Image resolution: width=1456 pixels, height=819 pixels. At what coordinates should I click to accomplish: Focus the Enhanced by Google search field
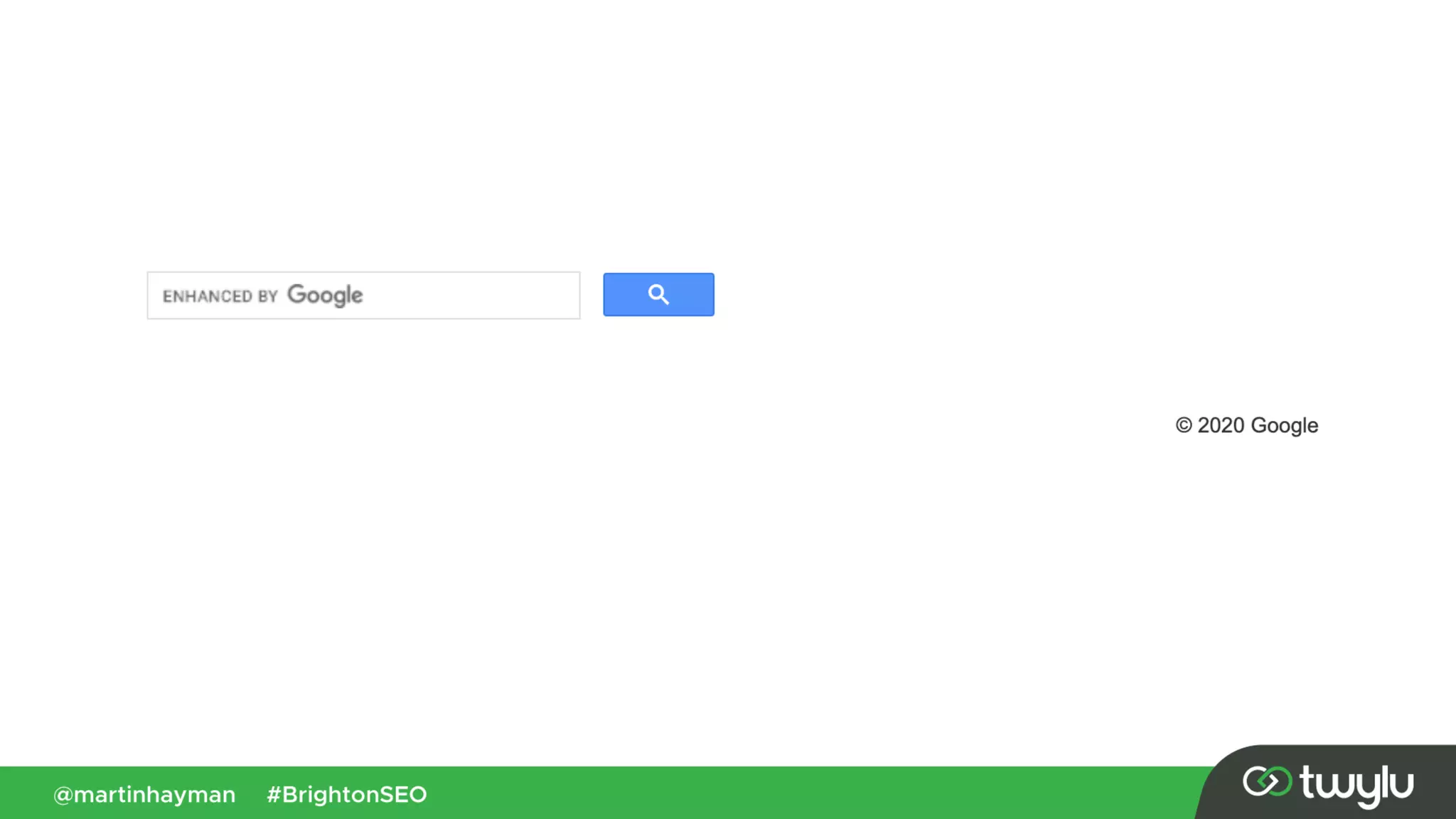pos(363,295)
